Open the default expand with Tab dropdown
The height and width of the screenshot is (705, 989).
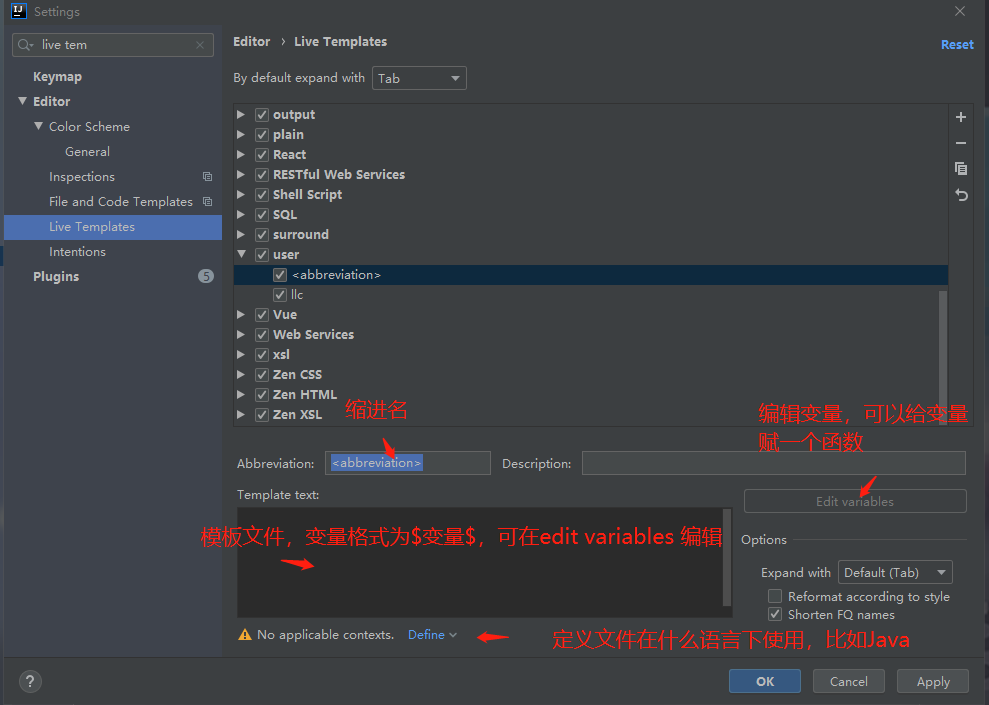point(419,78)
